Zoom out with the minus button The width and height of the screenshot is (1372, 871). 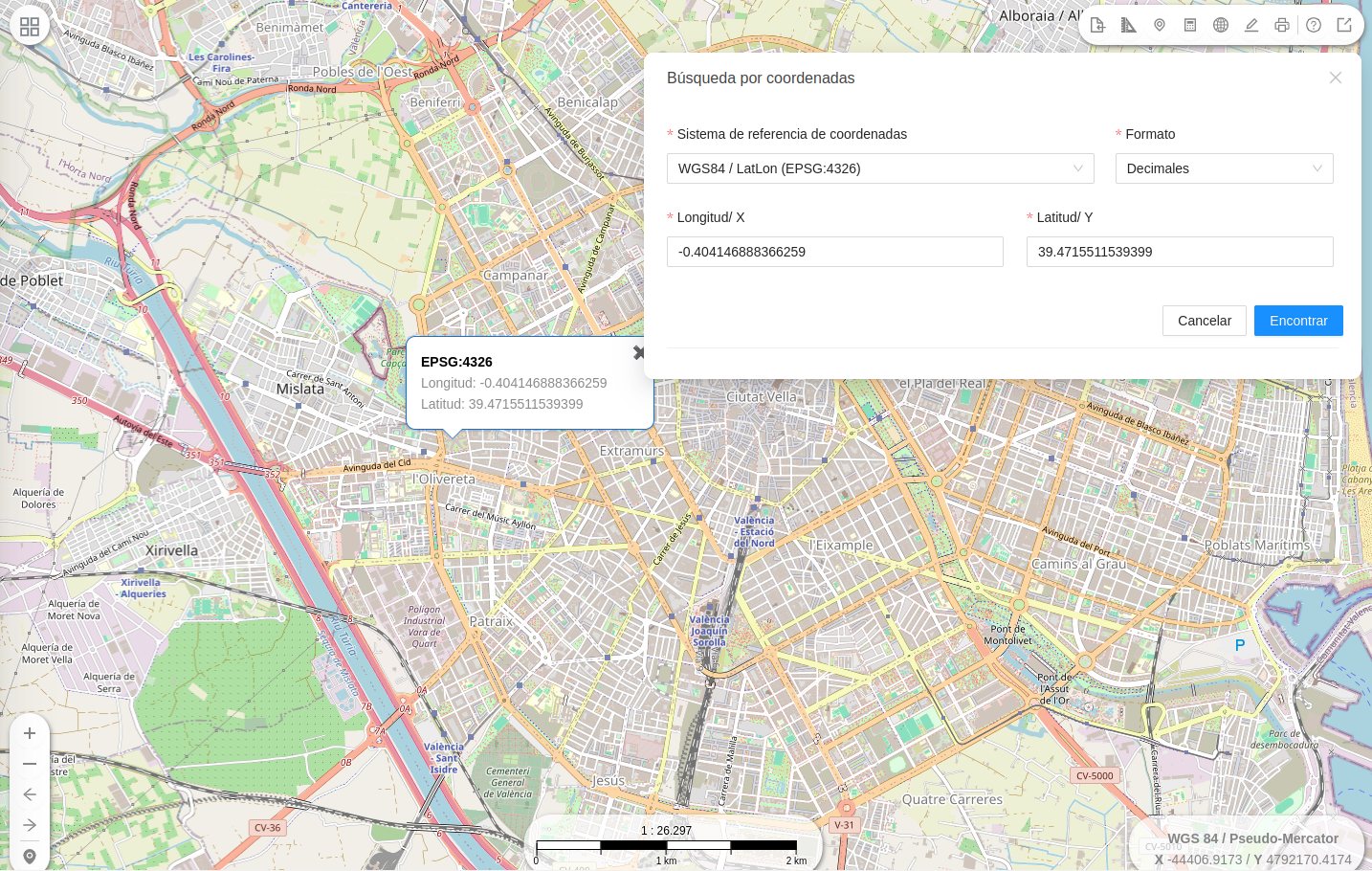(30, 764)
